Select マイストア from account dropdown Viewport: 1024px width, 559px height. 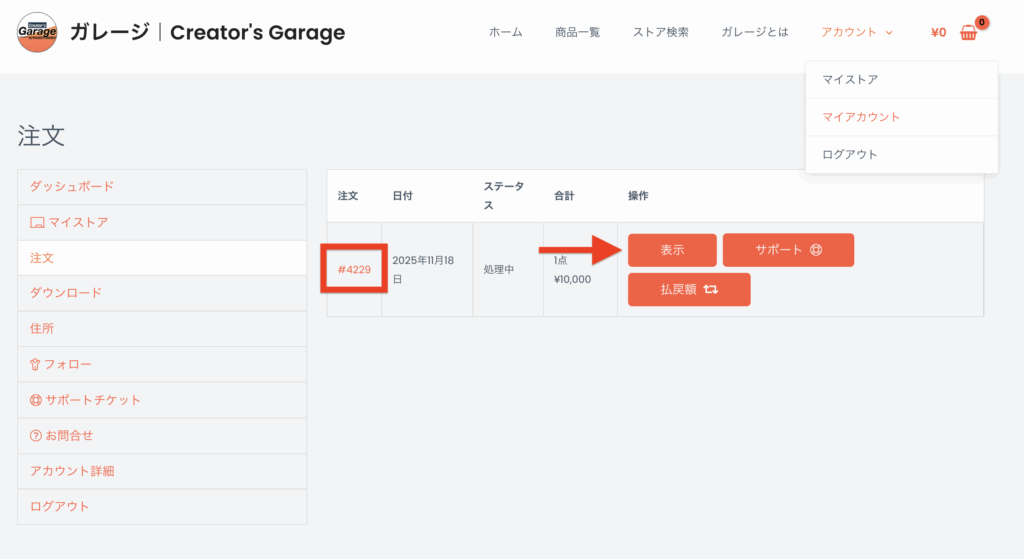tap(850, 79)
